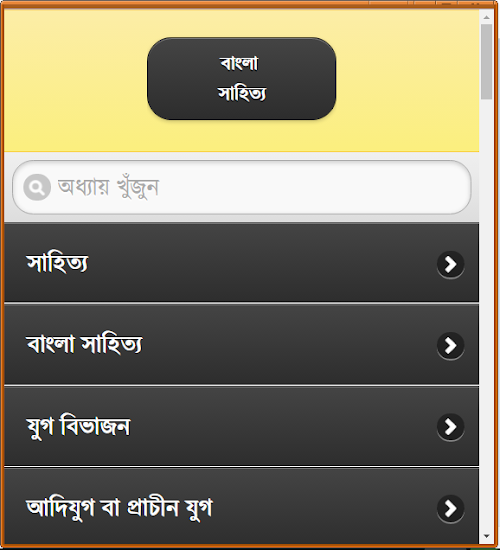Click the gray strip surrounding the search box

(x=242, y=218)
